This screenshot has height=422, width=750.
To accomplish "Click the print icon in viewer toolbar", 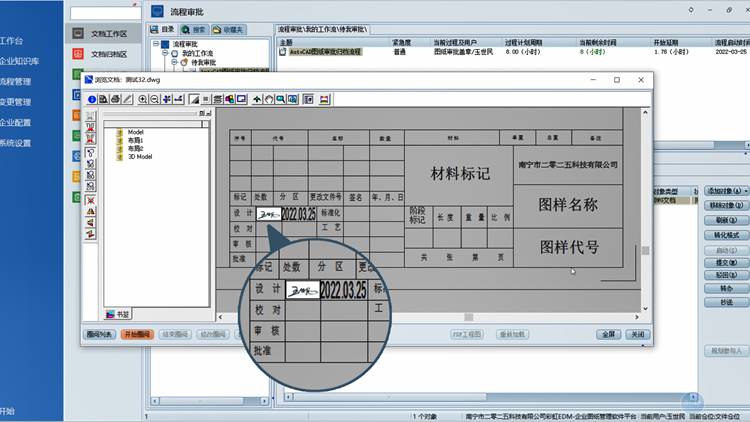I will click(116, 99).
